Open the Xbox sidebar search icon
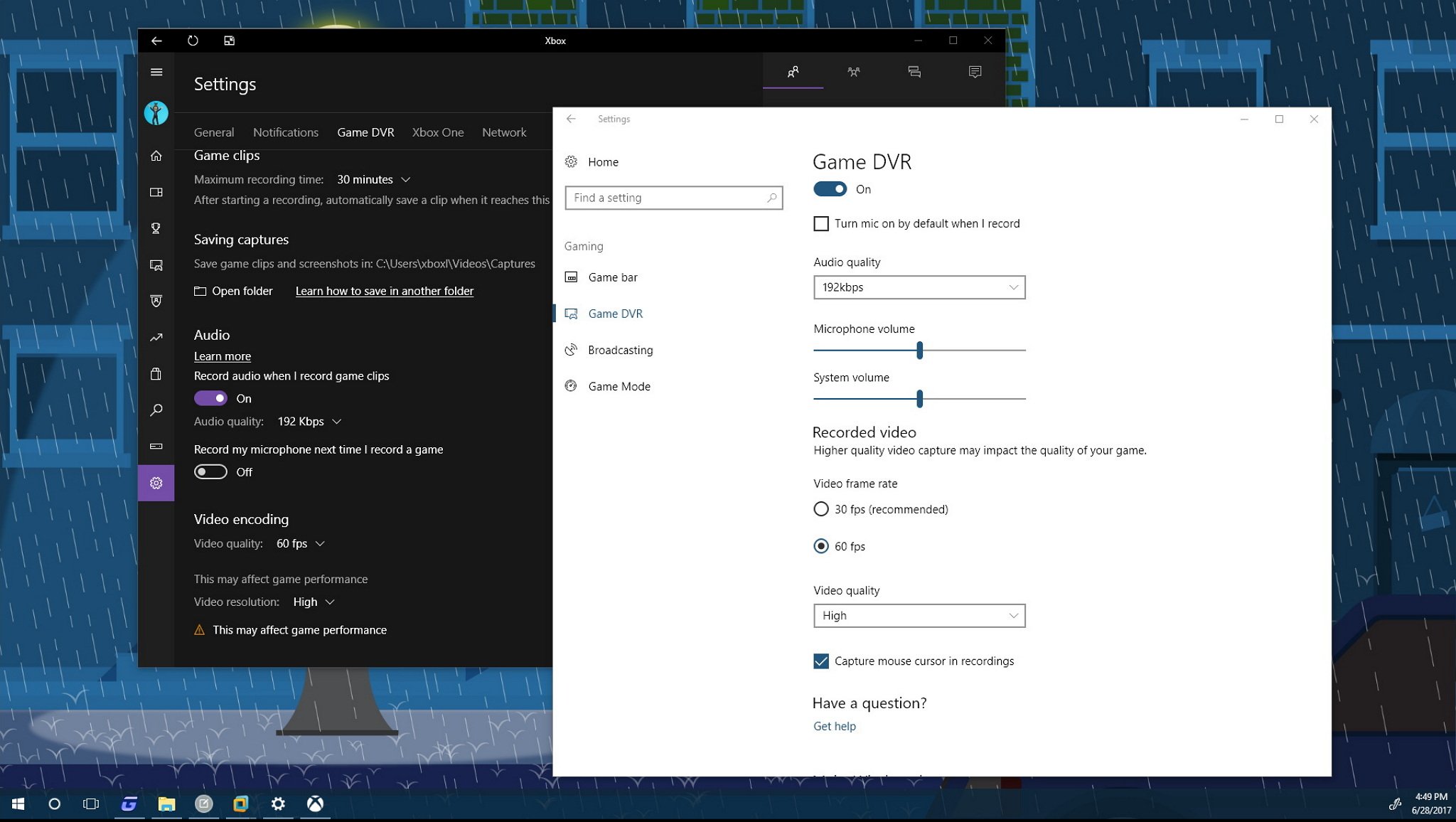Screen dimensions: 1456x822 click(x=156, y=410)
